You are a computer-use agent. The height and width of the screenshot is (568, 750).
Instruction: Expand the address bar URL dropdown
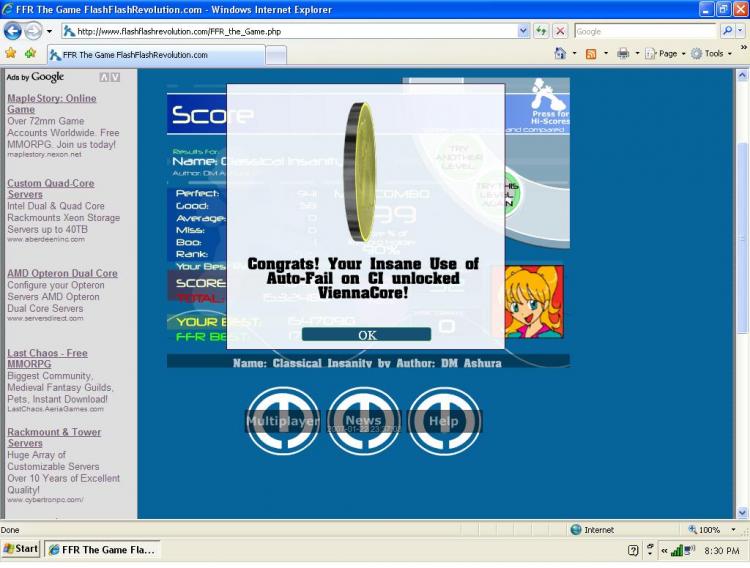pyautogui.click(x=523, y=31)
